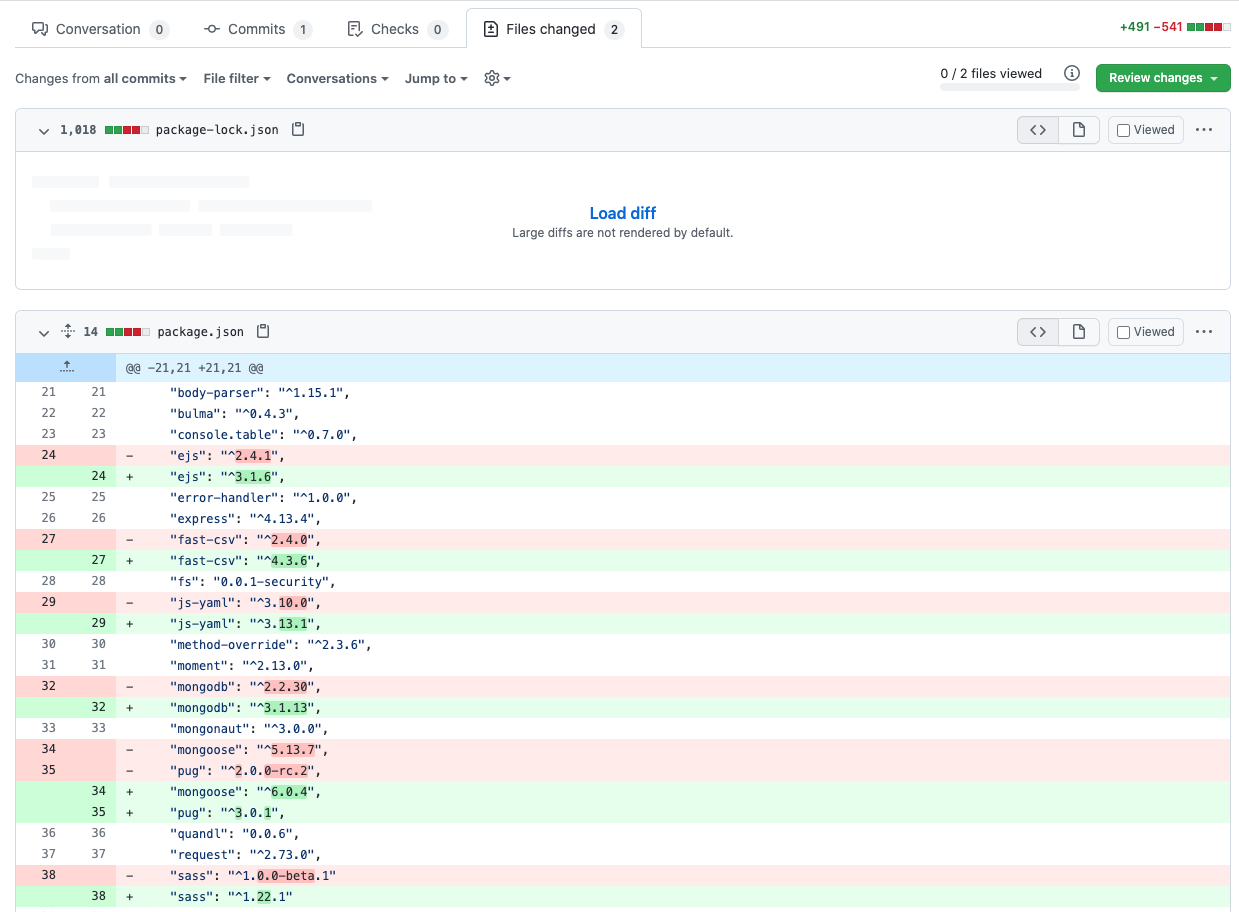Mark package.json as Viewed
This screenshot has width=1239, height=912.
pos(1145,332)
